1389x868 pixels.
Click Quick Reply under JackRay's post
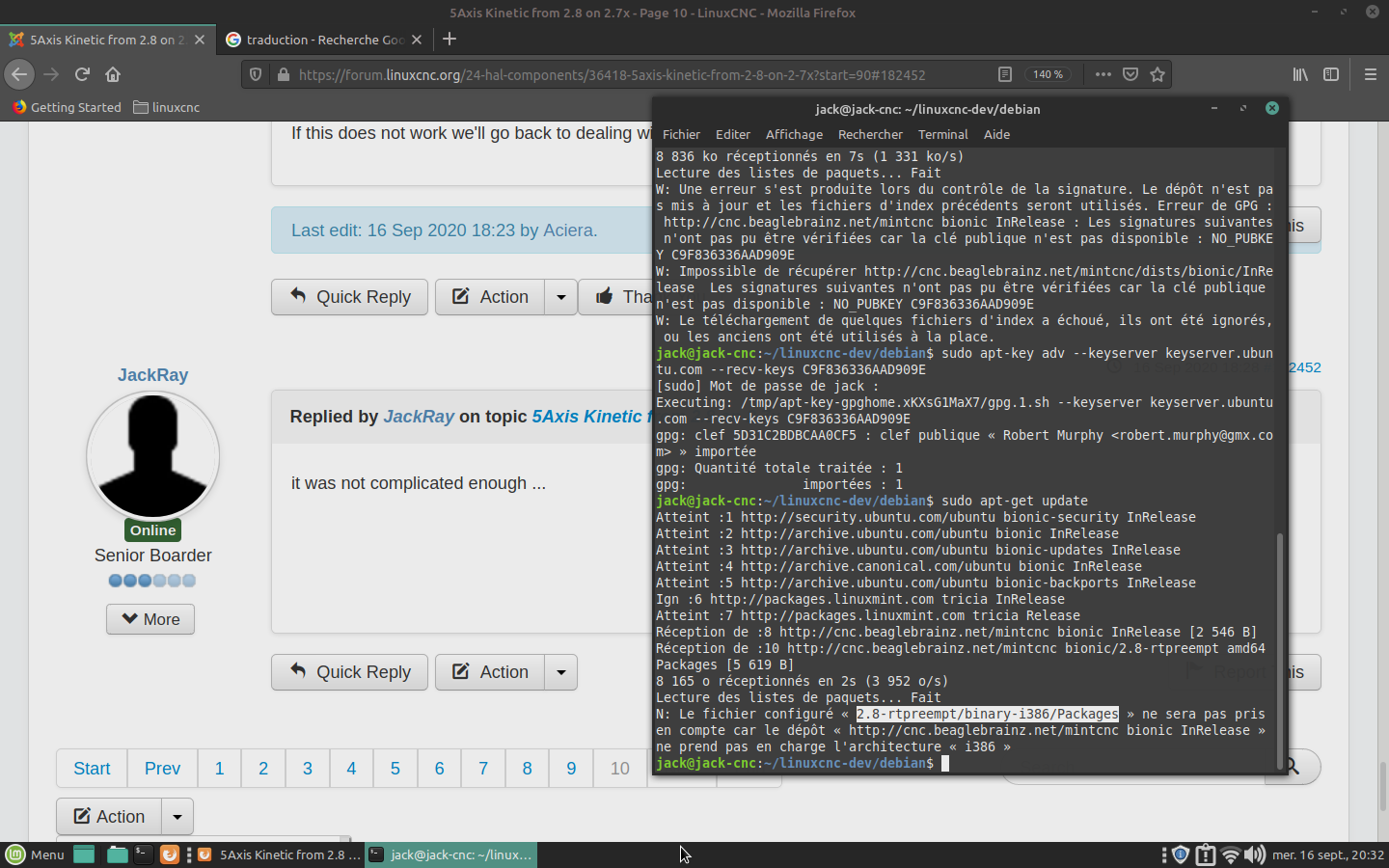(x=349, y=672)
